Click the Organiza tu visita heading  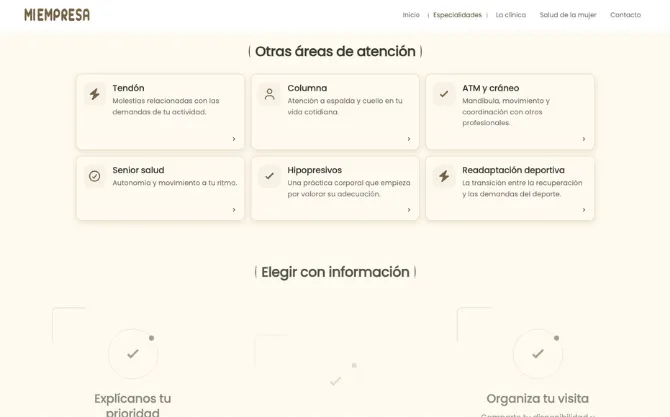click(538, 399)
